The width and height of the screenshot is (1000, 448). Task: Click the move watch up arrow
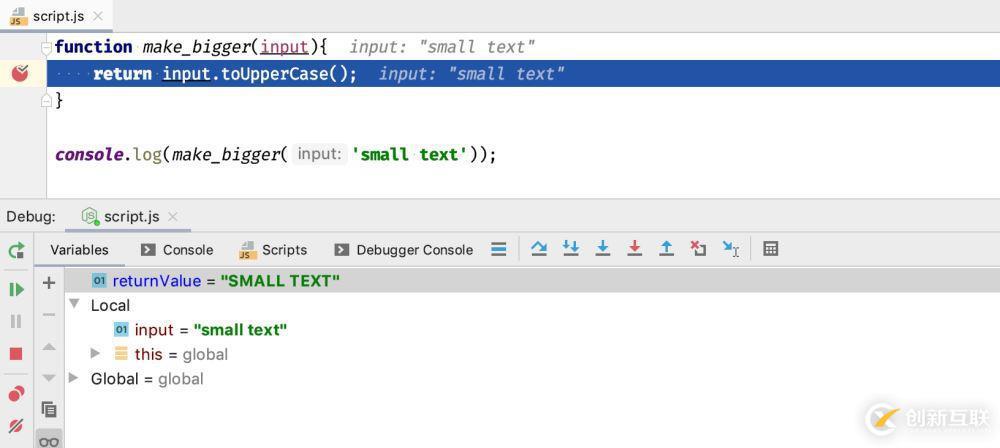click(49, 347)
